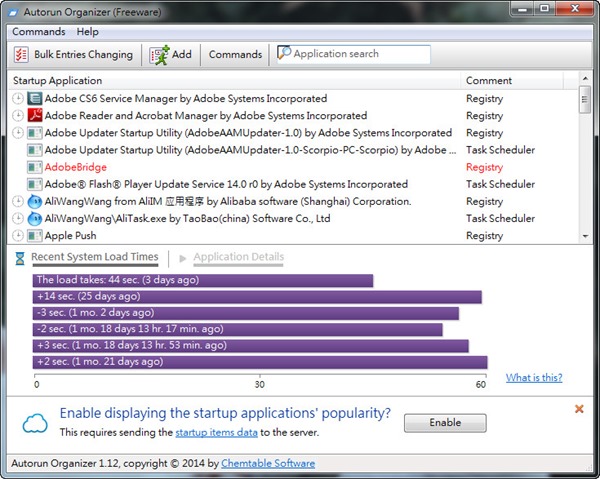600x479 pixels.
Task: Click the Autorun Organizer title bar app icon
Action: 13,12
